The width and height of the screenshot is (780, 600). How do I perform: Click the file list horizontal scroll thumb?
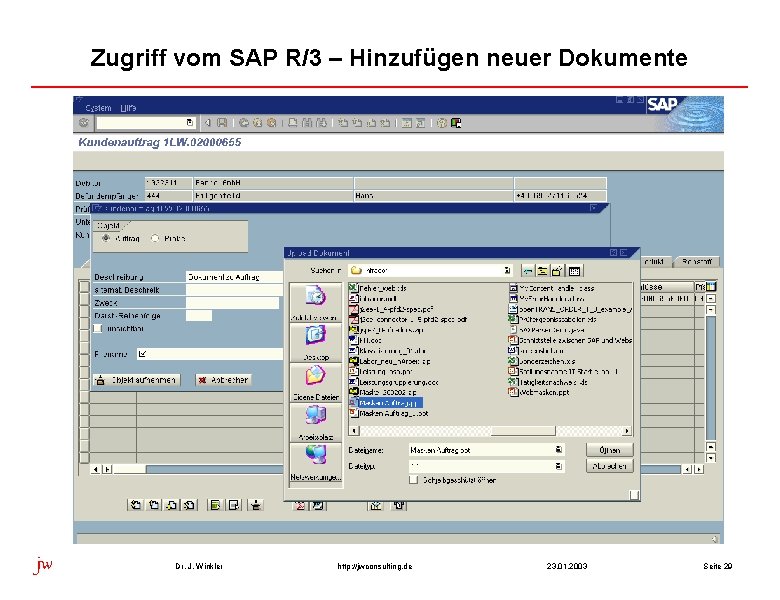coord(523,431)
